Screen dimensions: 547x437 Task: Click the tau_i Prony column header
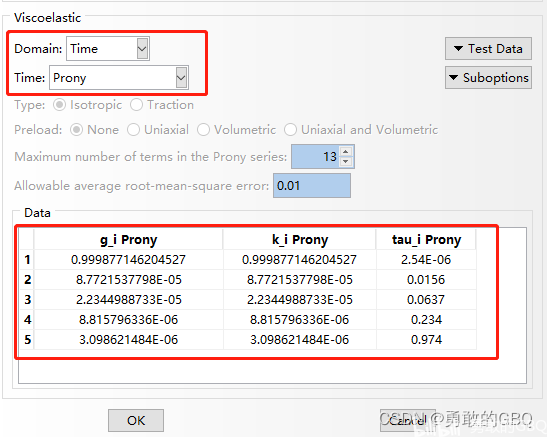[426, 240]
